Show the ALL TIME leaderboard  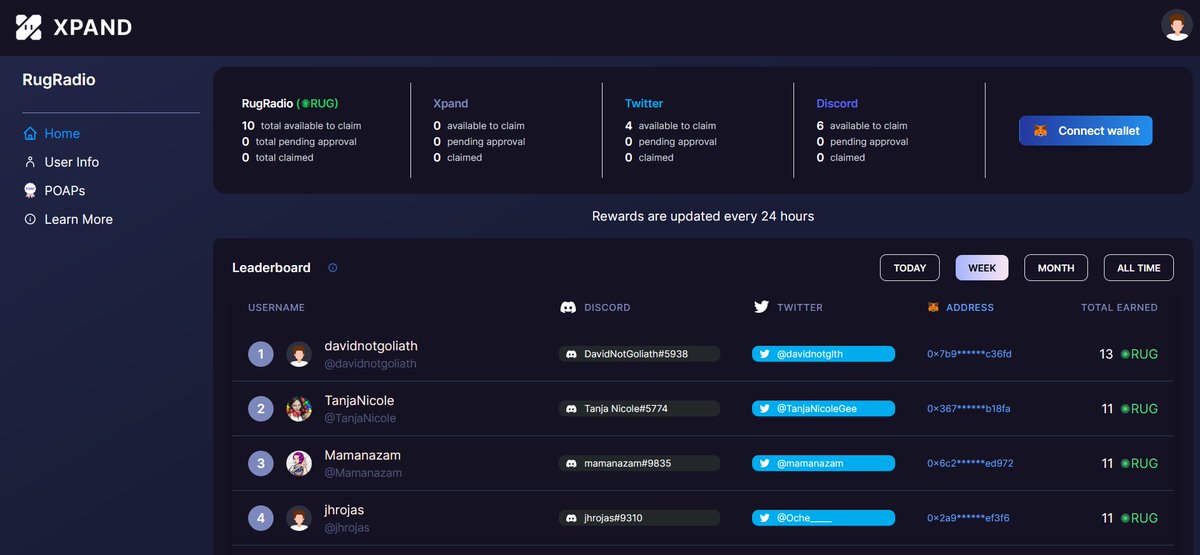tap(1139, 268)
